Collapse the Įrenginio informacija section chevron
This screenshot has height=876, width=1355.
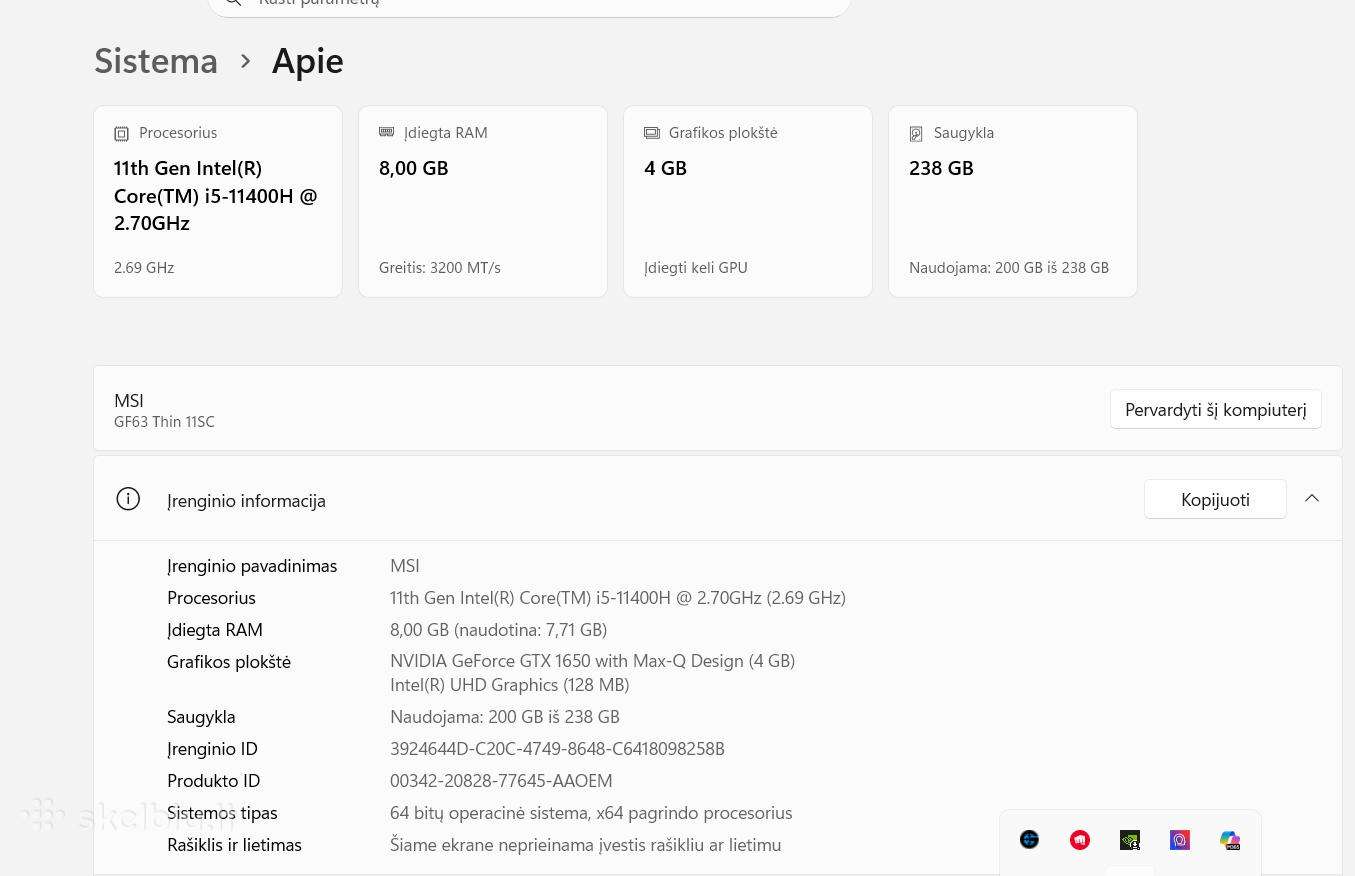coord(1312,498)
